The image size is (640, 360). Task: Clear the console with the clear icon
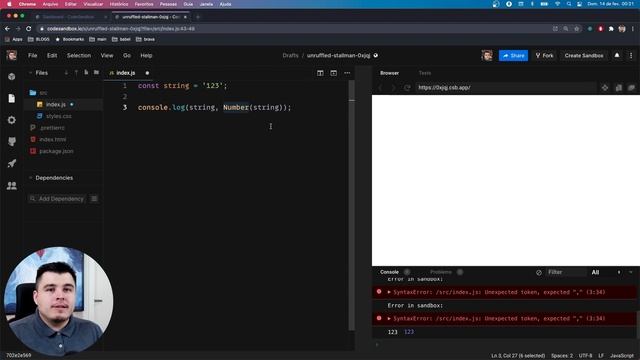click(x=538, y=272)
